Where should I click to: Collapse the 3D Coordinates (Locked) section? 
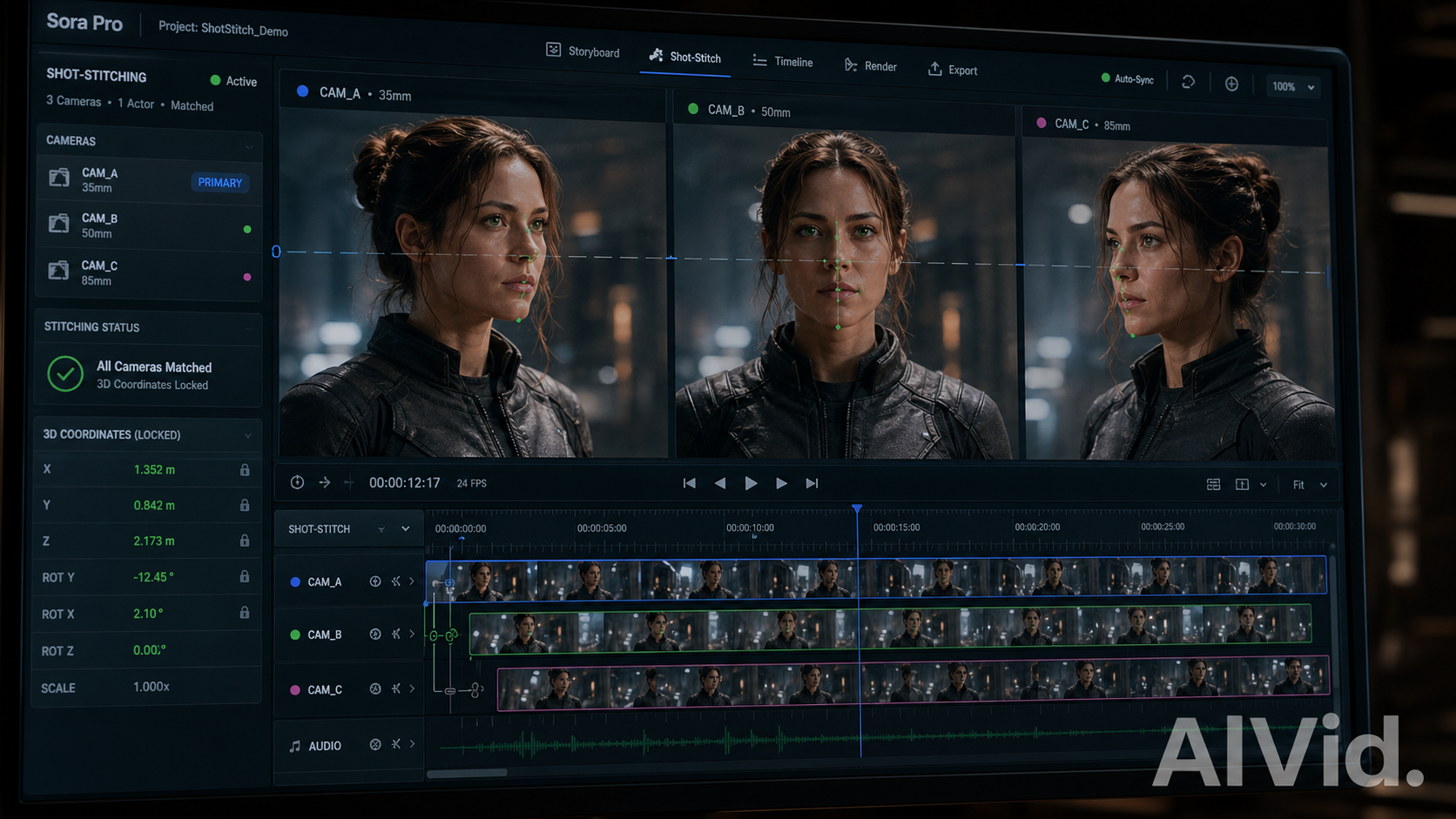pyautogui.click(x=247, y=435)
